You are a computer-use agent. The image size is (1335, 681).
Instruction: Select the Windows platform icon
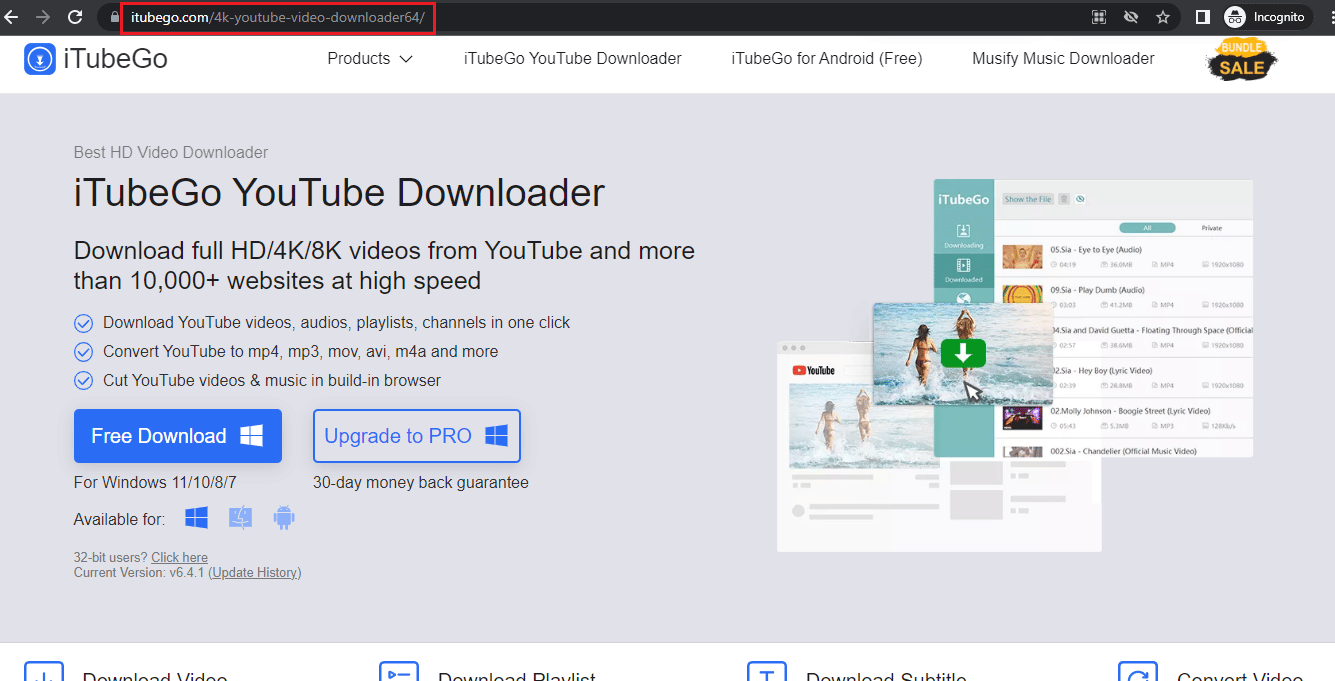tap(196, 518)
